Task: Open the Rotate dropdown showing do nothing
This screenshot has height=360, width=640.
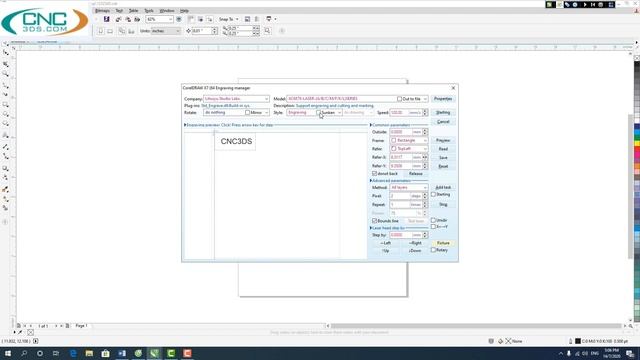Action: coord(267,113)
